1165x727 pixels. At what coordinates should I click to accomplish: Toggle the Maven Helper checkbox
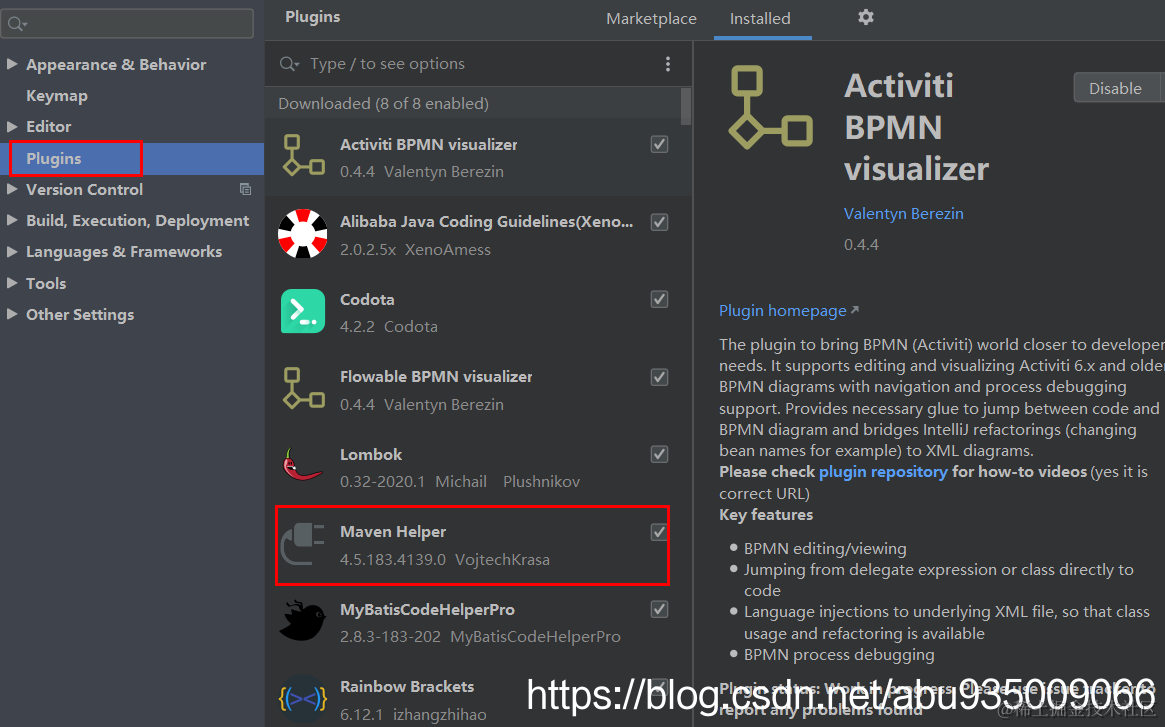(659, 531)
